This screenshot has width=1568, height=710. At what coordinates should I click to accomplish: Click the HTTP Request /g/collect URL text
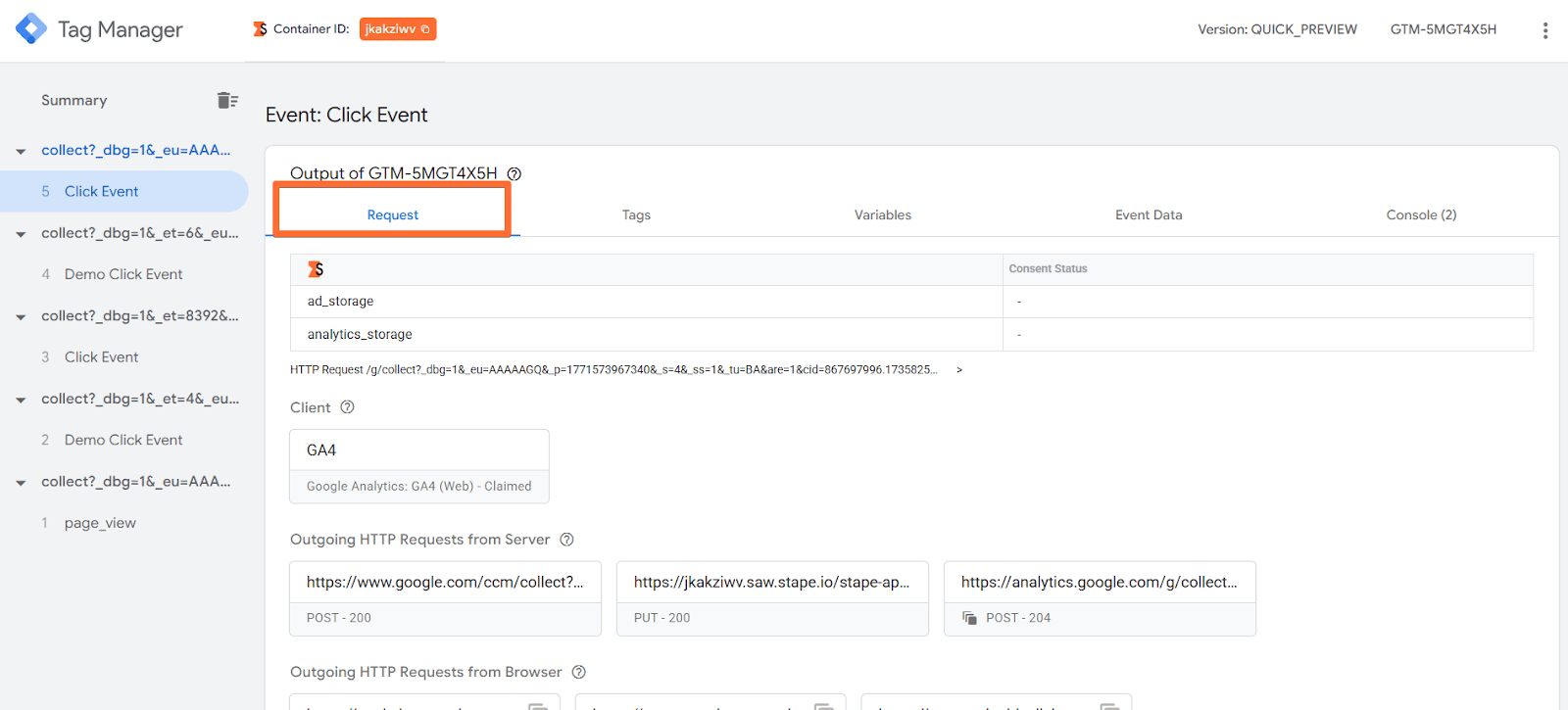point(613,370)
